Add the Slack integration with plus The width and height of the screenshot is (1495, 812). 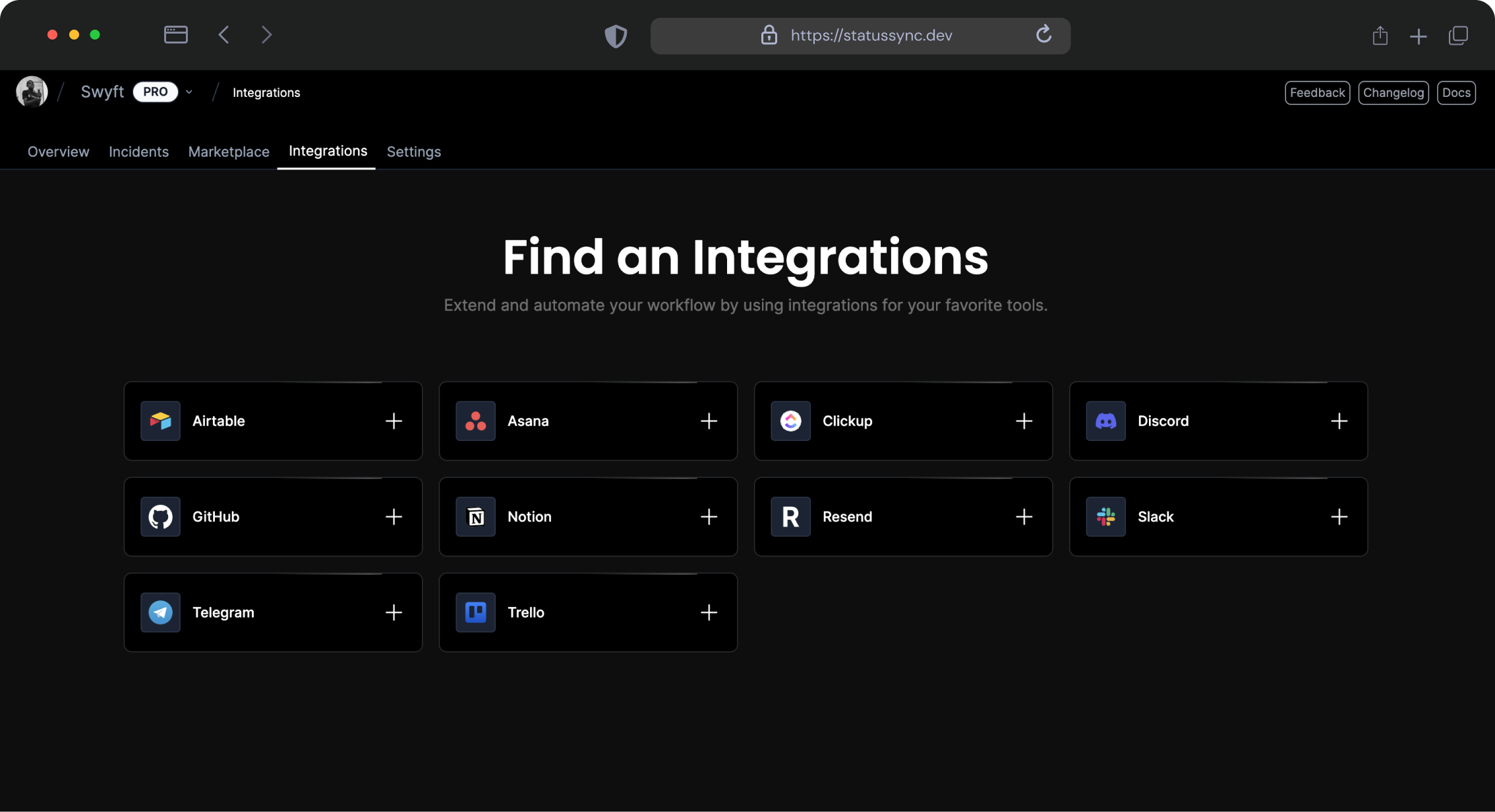pos(1339,517)
